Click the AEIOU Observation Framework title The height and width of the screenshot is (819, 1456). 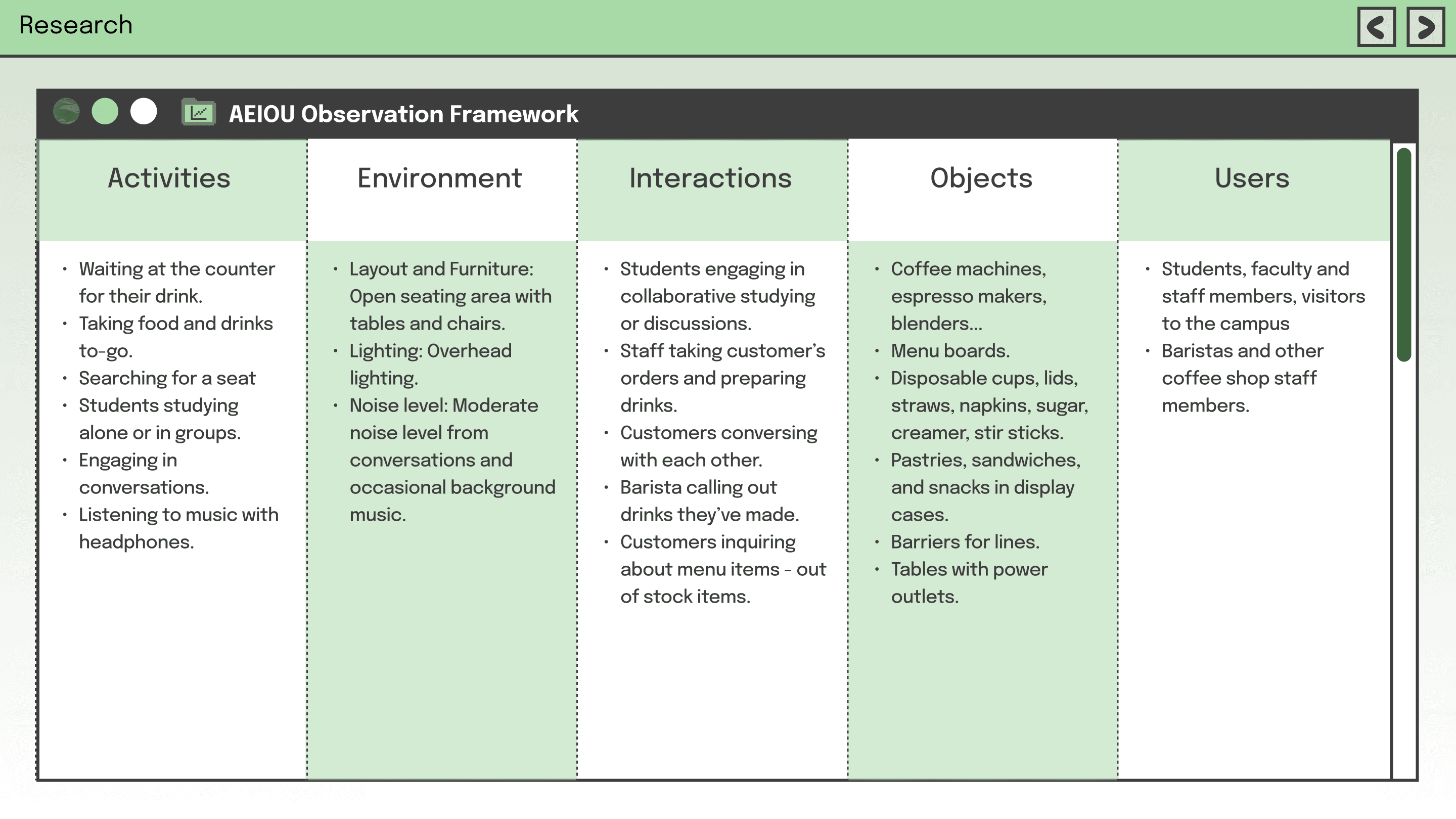pyautogui.click(x=403, y=114)
